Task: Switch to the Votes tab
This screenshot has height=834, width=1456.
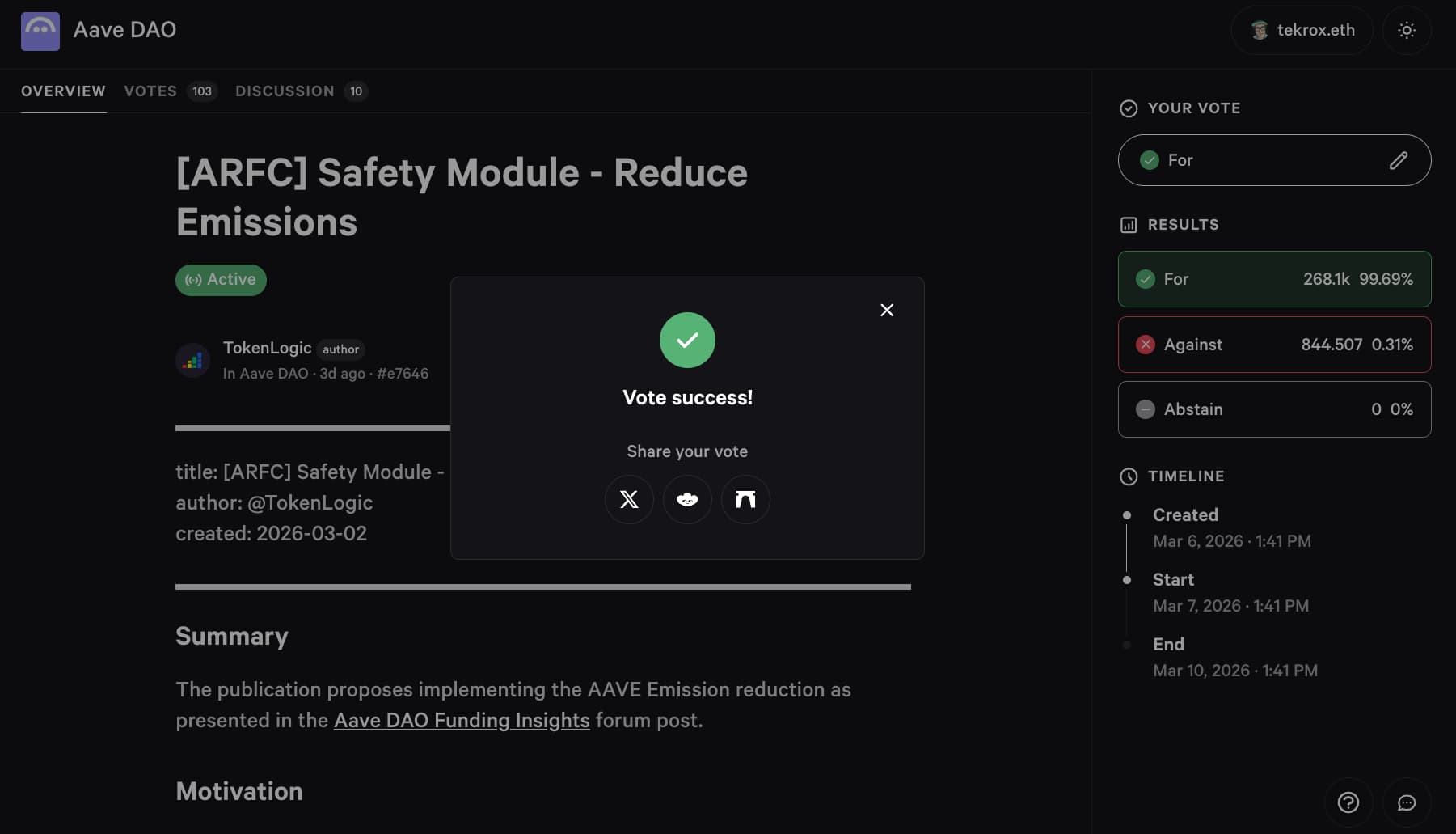Action: tap(150, 91)
